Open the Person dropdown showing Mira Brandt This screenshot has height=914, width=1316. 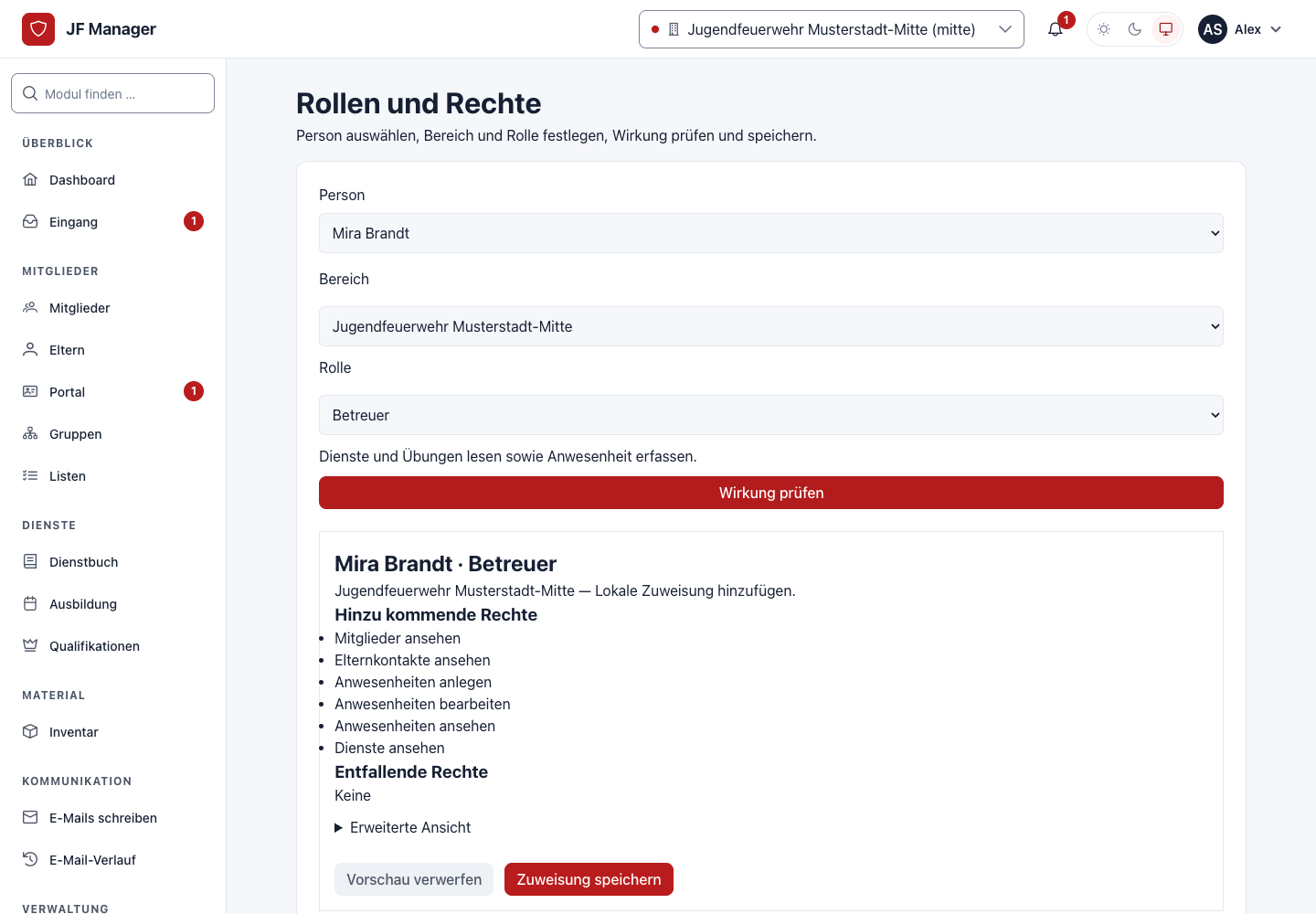(771, 233)
